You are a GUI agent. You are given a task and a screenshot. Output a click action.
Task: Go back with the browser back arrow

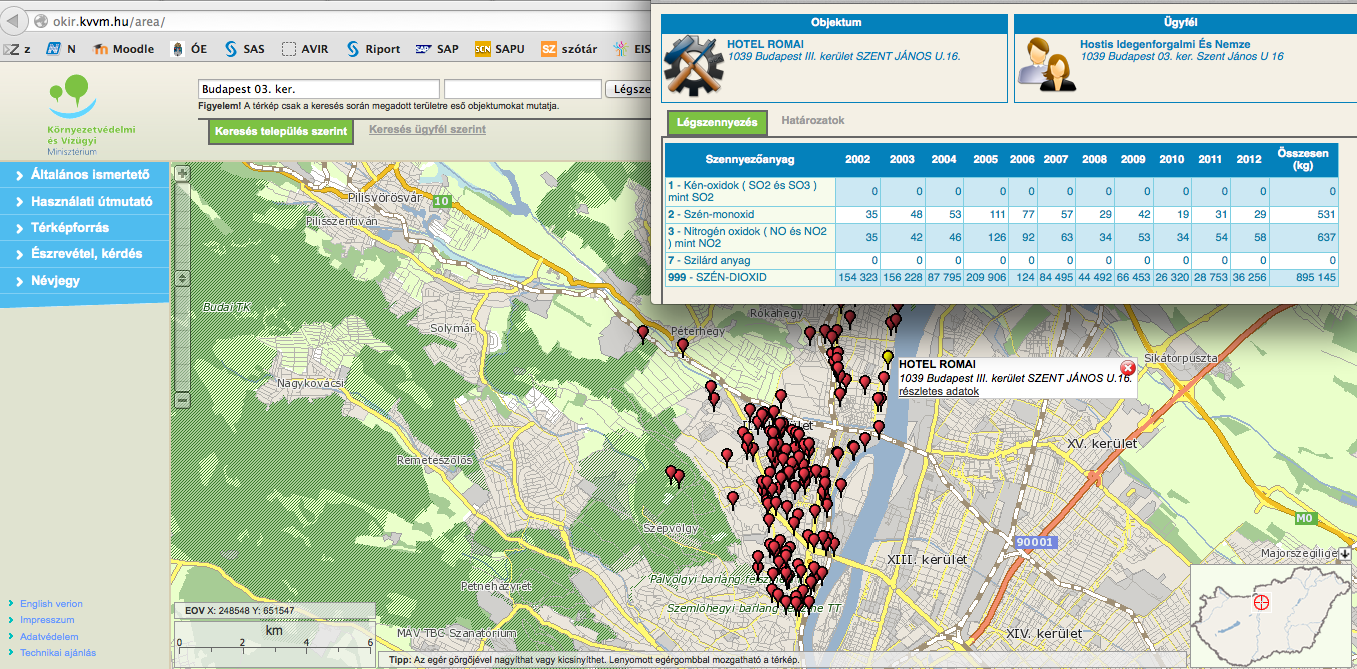14,21
